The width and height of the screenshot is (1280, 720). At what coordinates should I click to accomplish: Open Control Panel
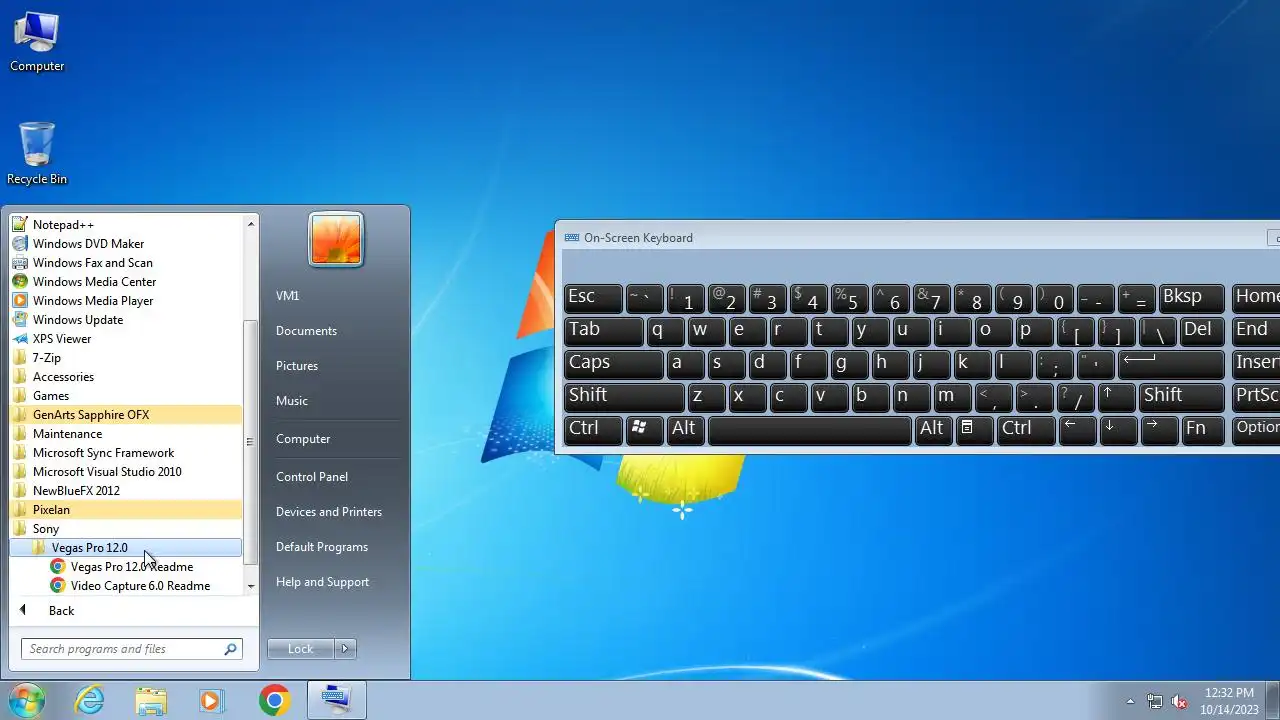pos(312,477)
